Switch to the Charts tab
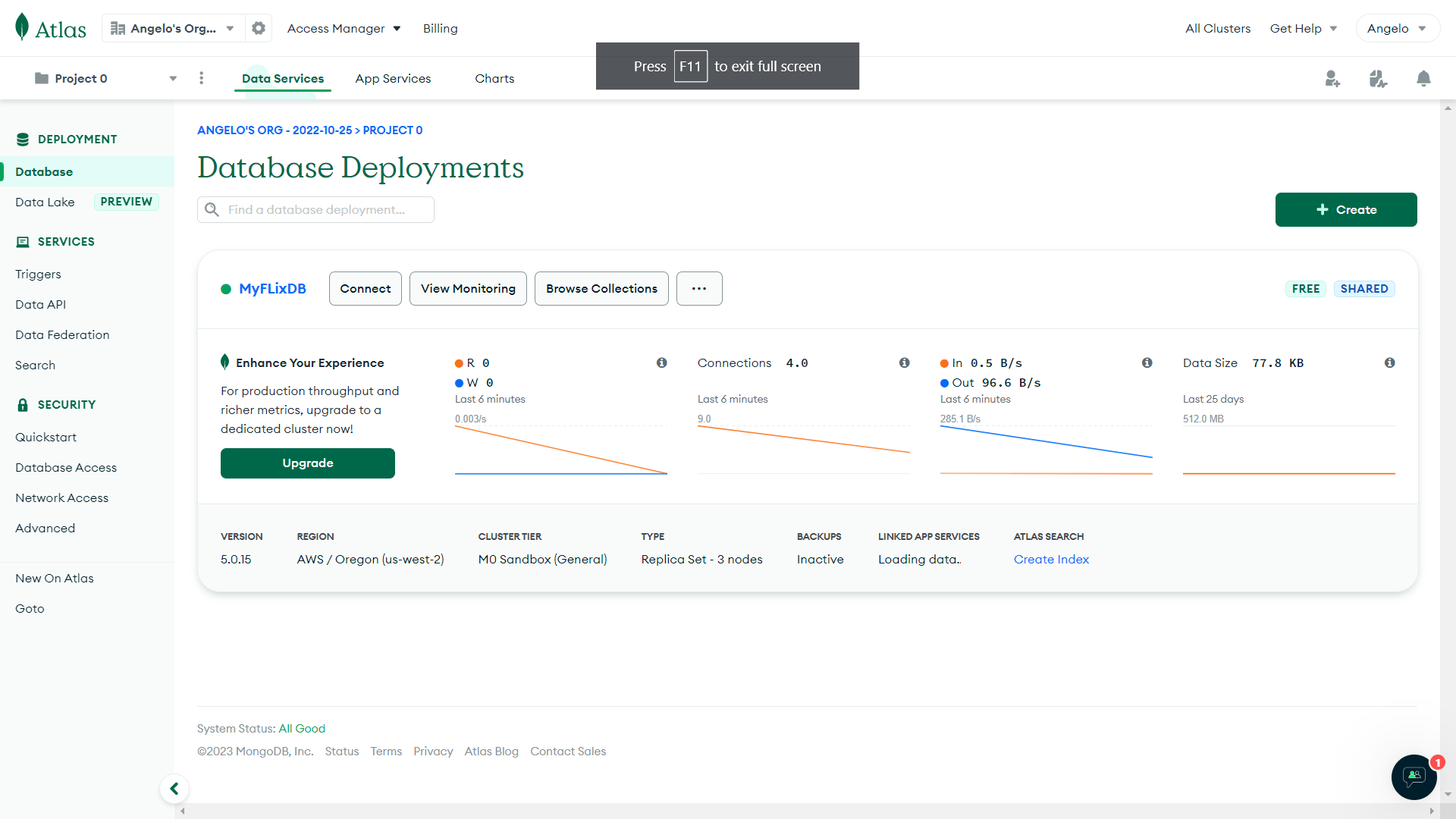This screenshot has height=819, width=1456. coord(494,78)
